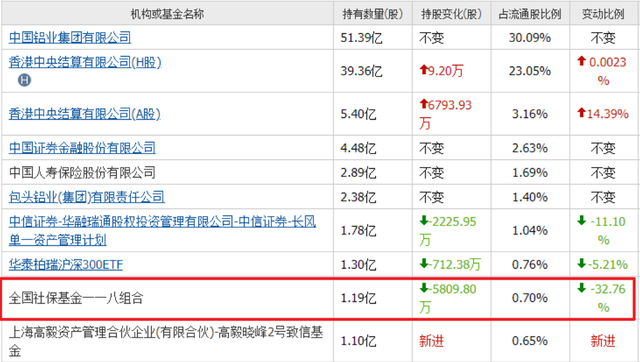Click the 持有数量(股) column header
The width and height of the screenshot is (640, 362).
[x=373, y=14]
